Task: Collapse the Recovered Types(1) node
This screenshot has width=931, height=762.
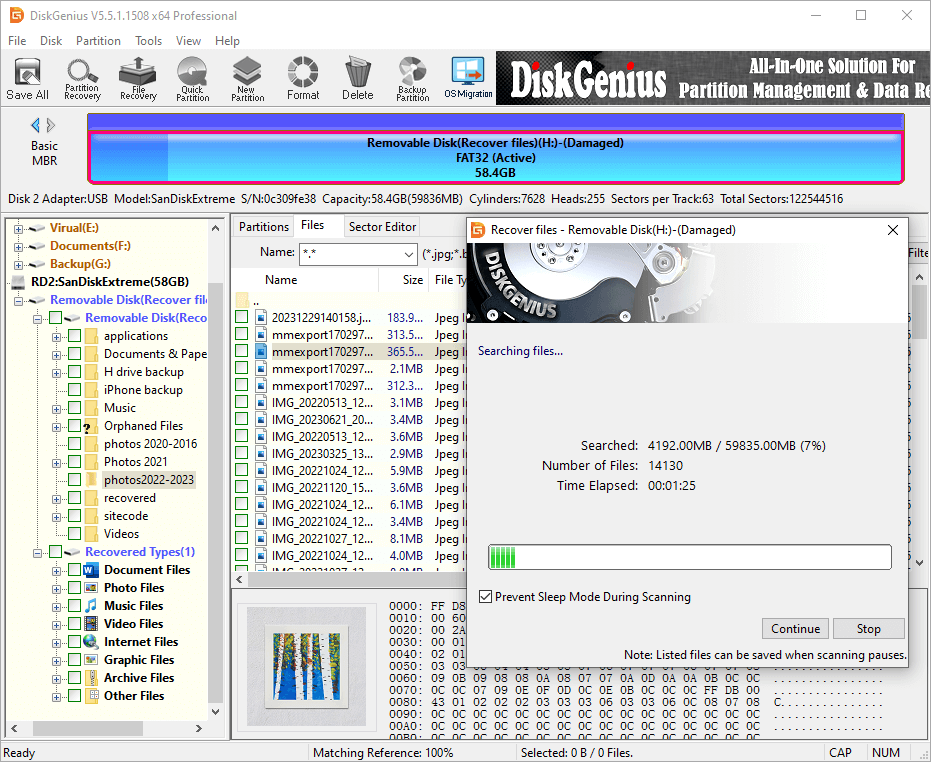Action: point(37,553)
